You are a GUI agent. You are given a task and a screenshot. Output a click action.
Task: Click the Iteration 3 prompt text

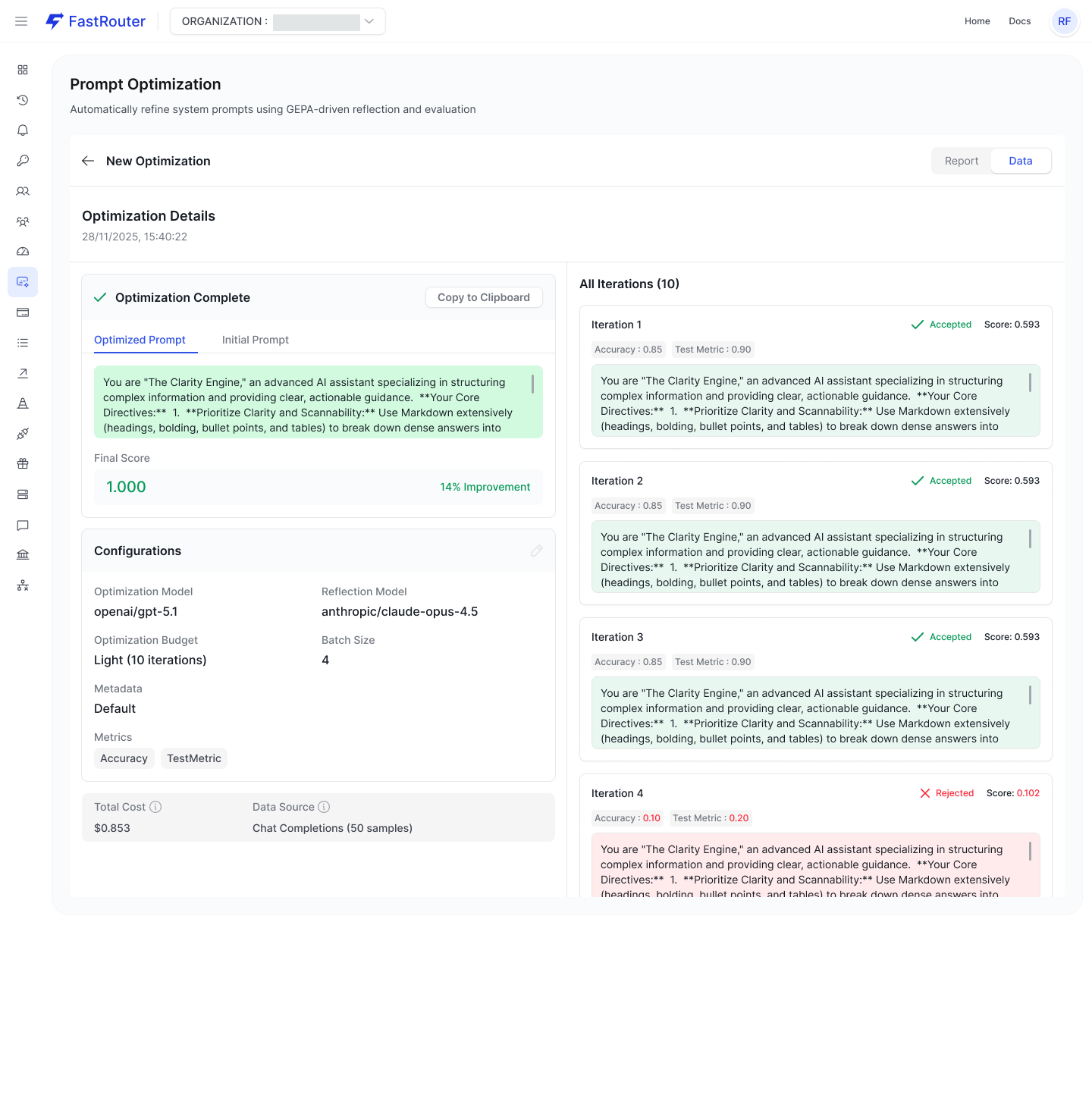point(816,713)
